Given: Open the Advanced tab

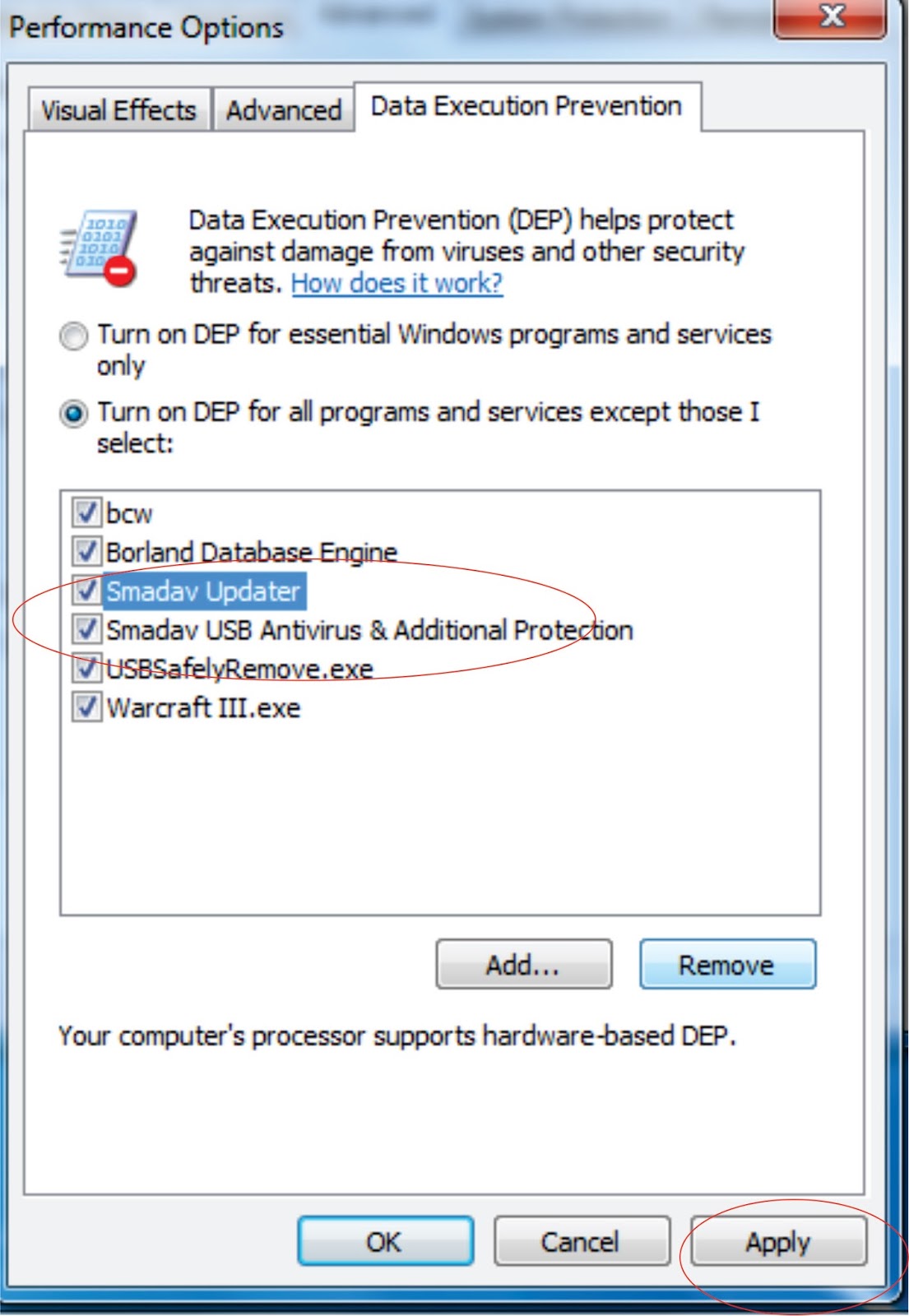Looking at the screenshot, I should pyautogui.click(x=284, y=110).
